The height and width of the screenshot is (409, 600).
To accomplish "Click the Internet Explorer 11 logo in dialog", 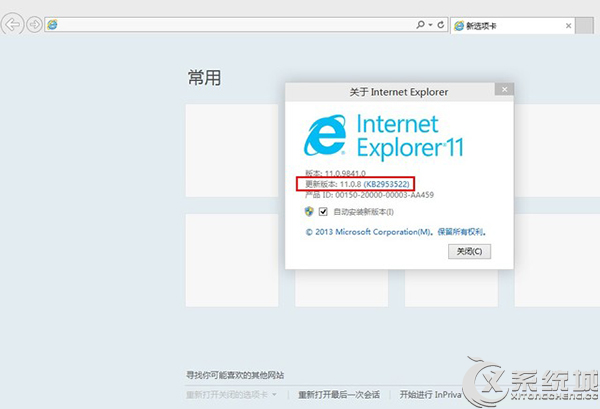I will point(383,136).
